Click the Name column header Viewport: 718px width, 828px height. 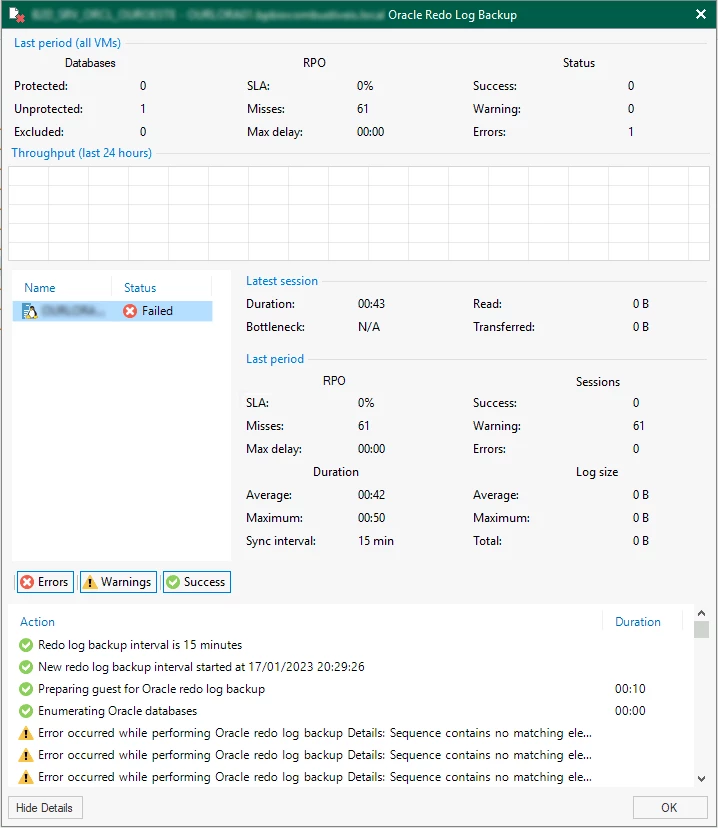(x=40, y=288)
